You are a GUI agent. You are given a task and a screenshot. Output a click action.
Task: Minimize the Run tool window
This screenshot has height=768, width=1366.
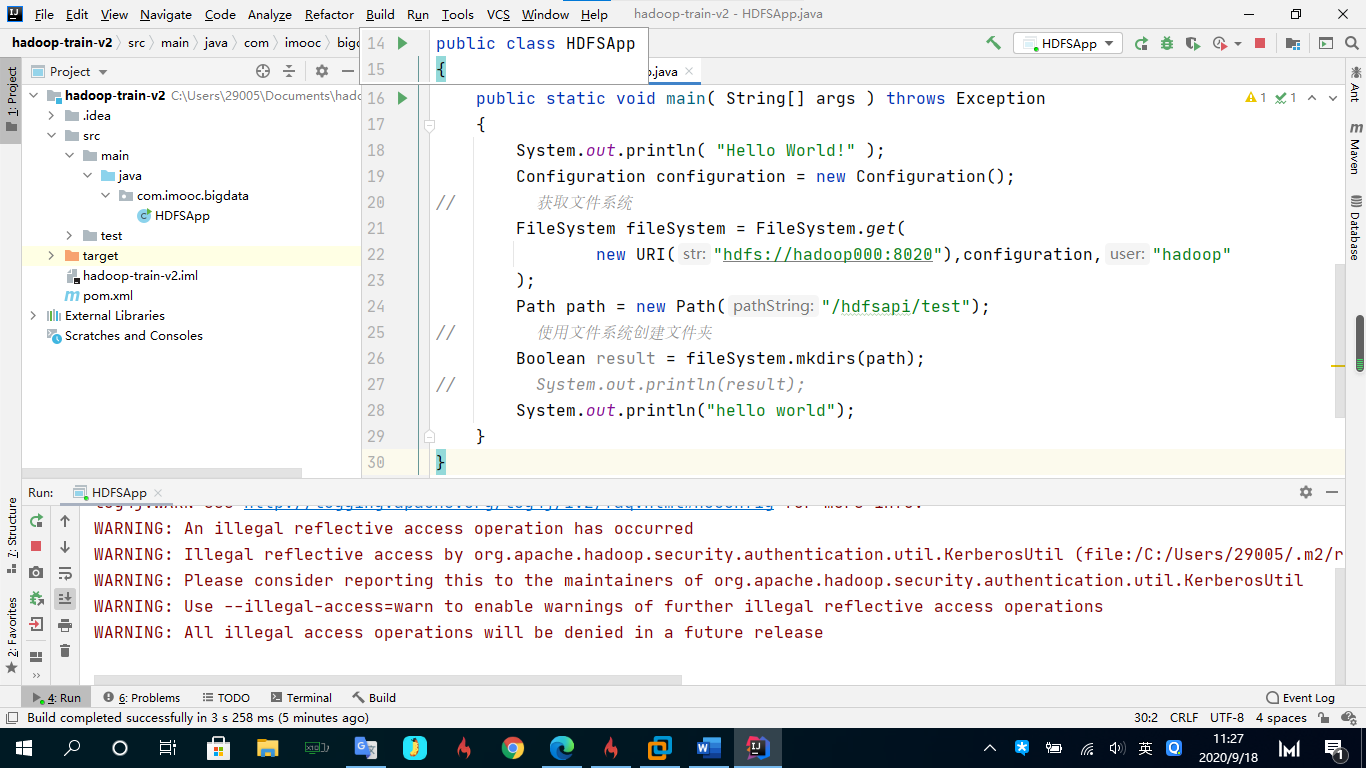(1332, 492)
